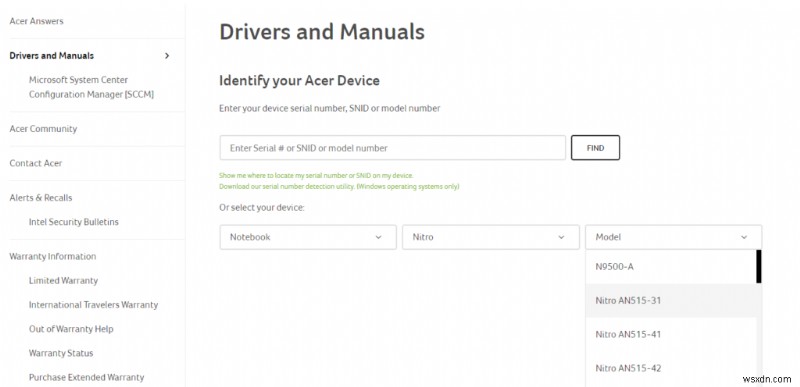800x387 pixels.
Task: Open Contact Acer page
Action: (x=36, y=163)
